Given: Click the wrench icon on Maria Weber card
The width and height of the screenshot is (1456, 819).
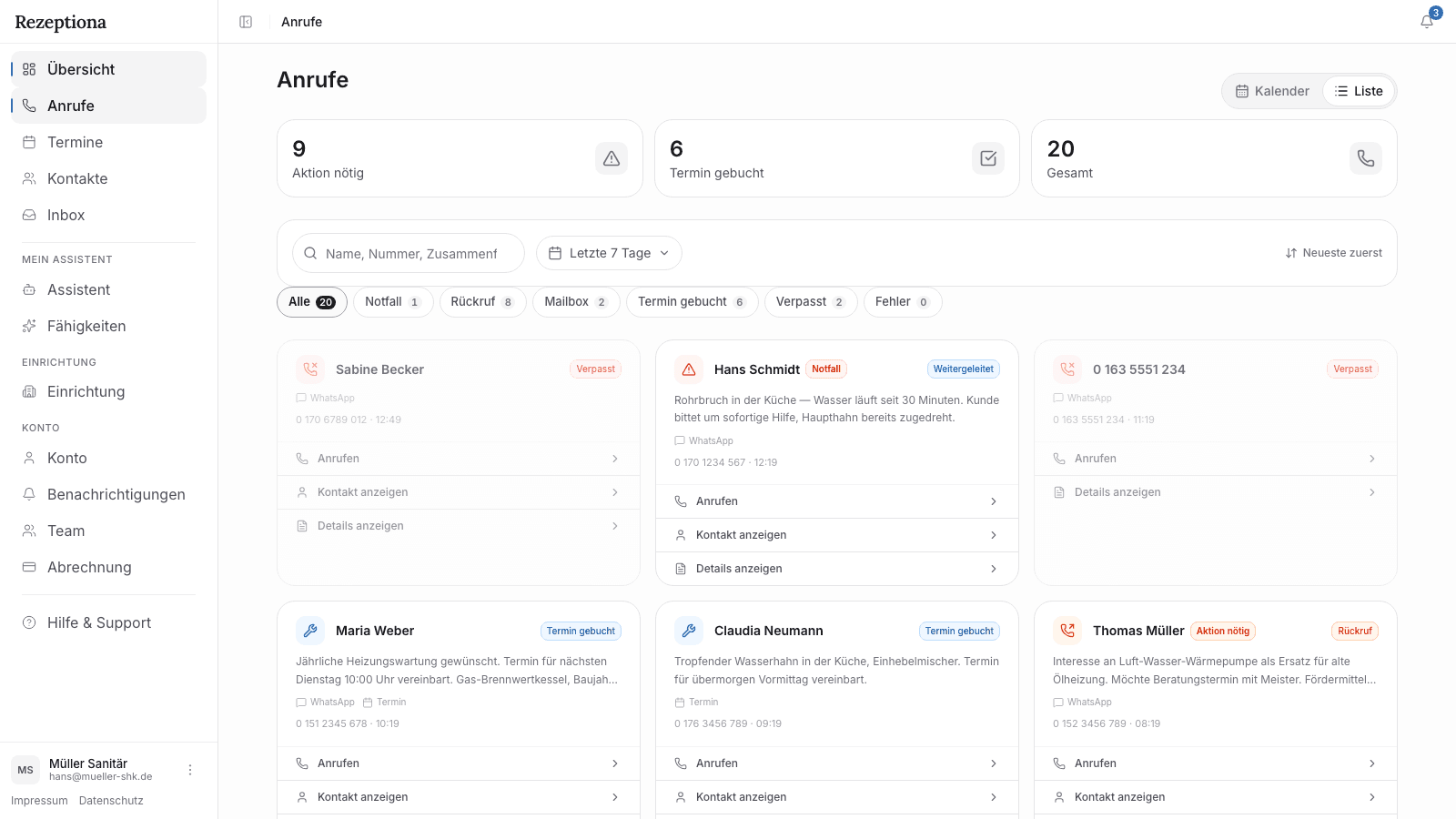Looking at the screenshot, I should [310, 631].
